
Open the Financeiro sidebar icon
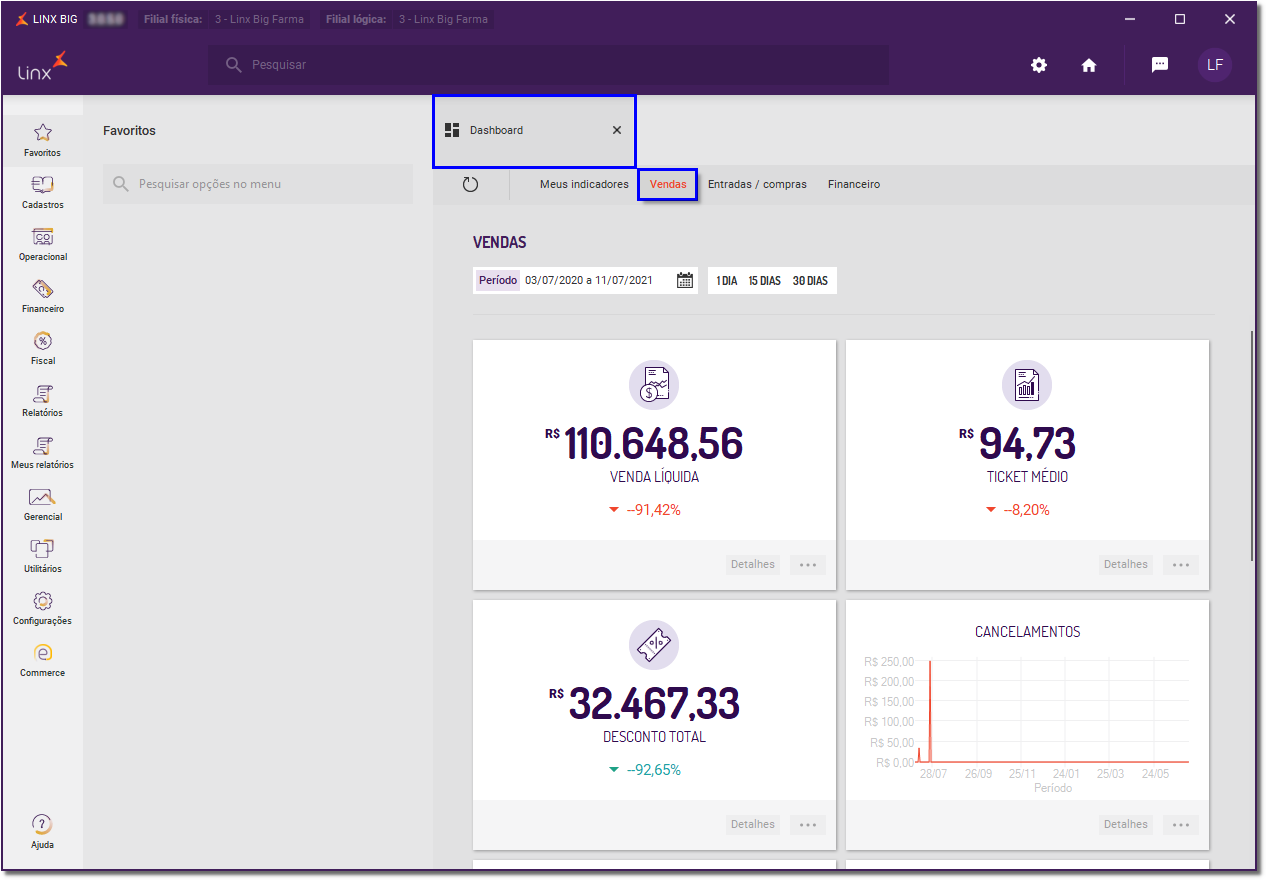click(x=43, y=289)
